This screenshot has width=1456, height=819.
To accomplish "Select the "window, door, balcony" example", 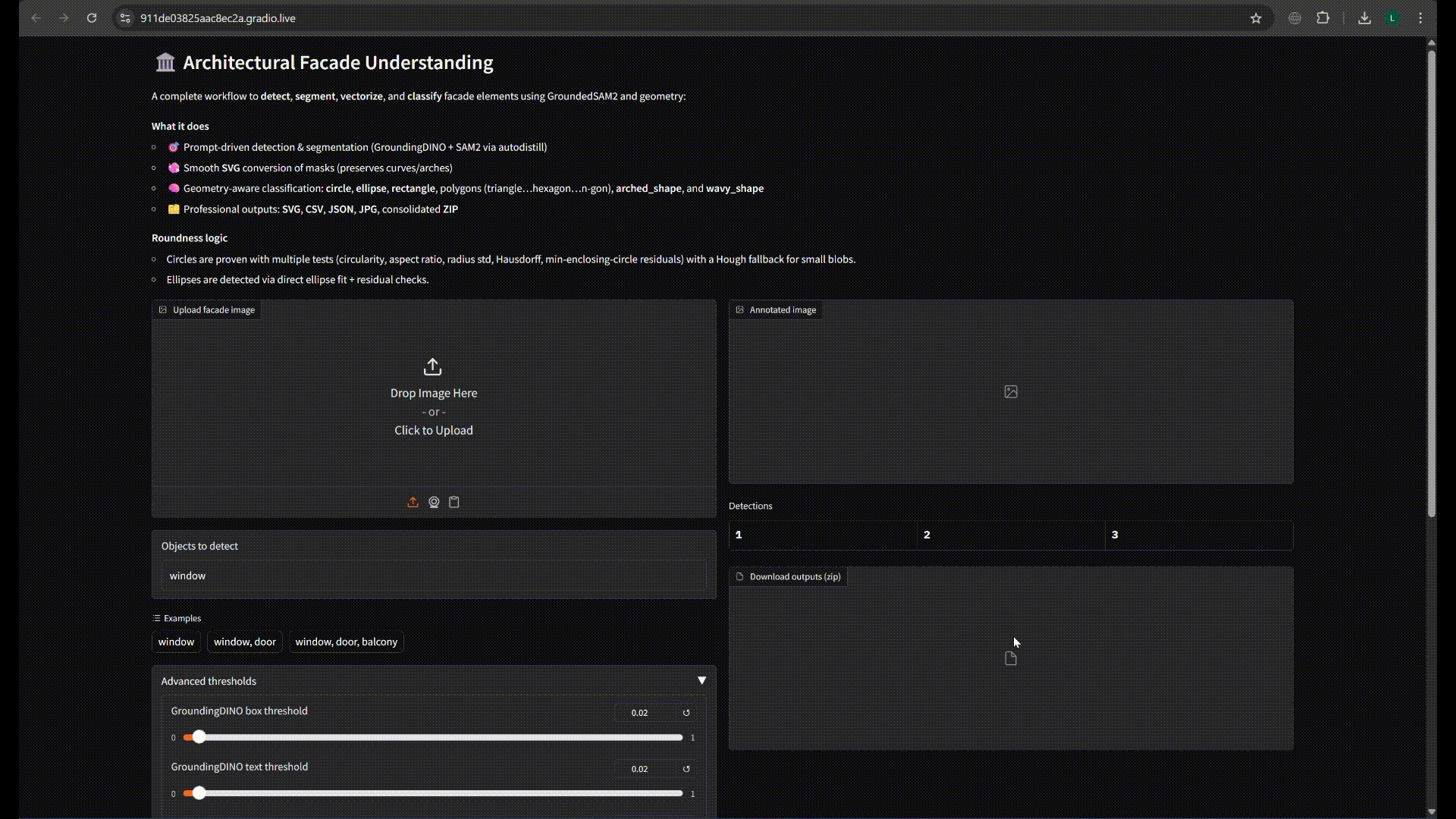I will [x=346, y=642].
